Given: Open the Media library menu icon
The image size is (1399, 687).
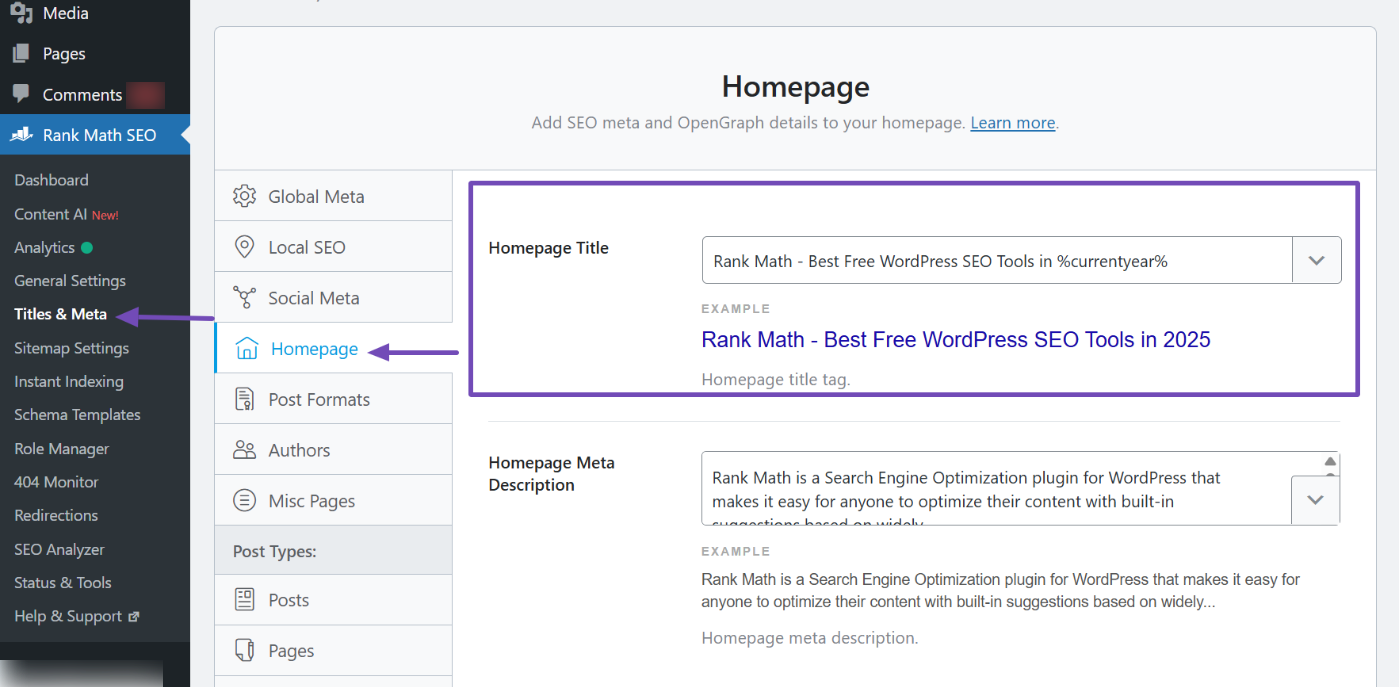Looking at the screenshot, I should (x=21, y=13).
